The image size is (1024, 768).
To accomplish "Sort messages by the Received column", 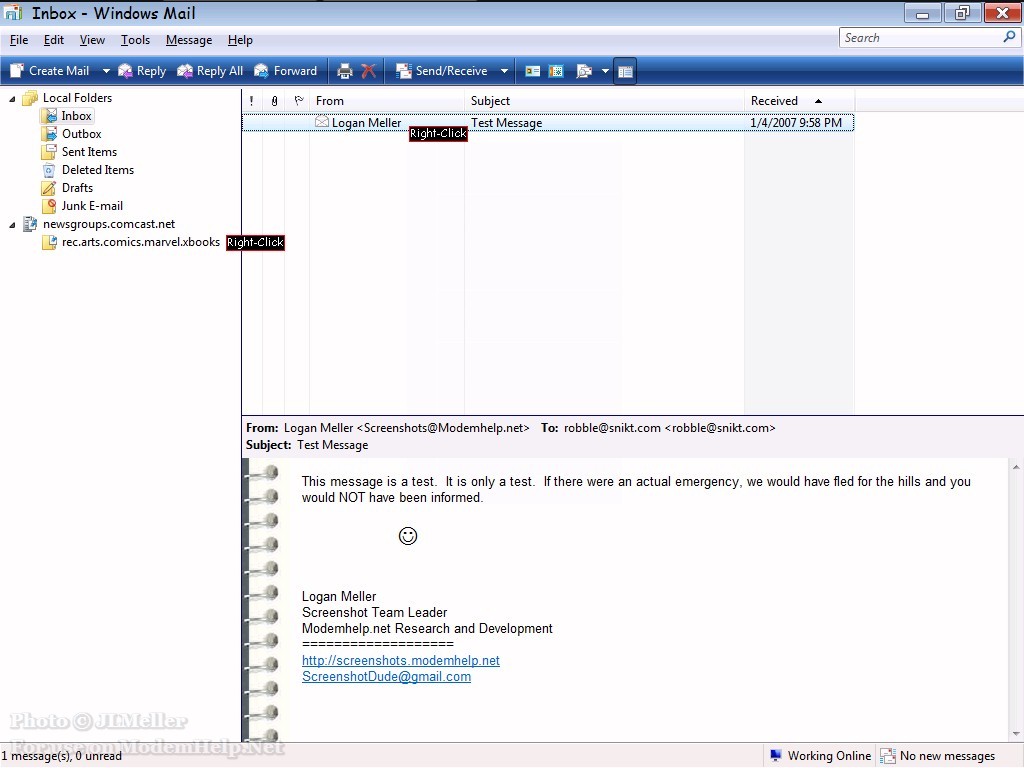I will (x=799, y=101).
